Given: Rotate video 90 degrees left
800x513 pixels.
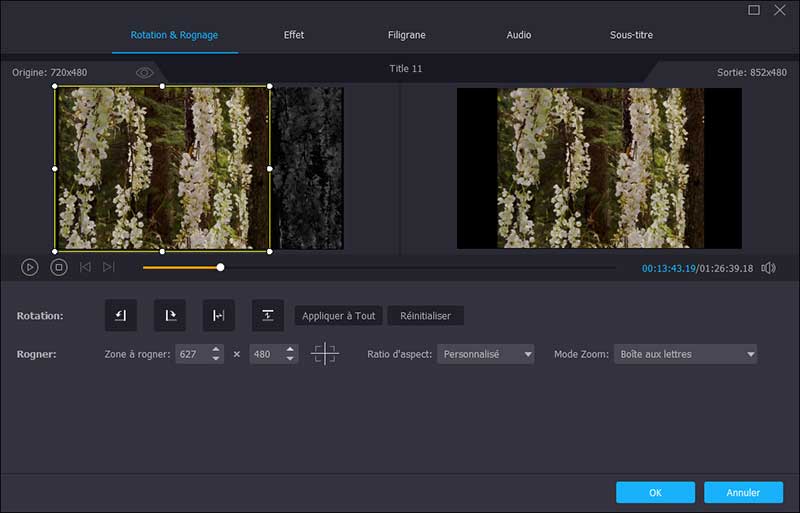Looking at the screenshot, I should 121,315.
